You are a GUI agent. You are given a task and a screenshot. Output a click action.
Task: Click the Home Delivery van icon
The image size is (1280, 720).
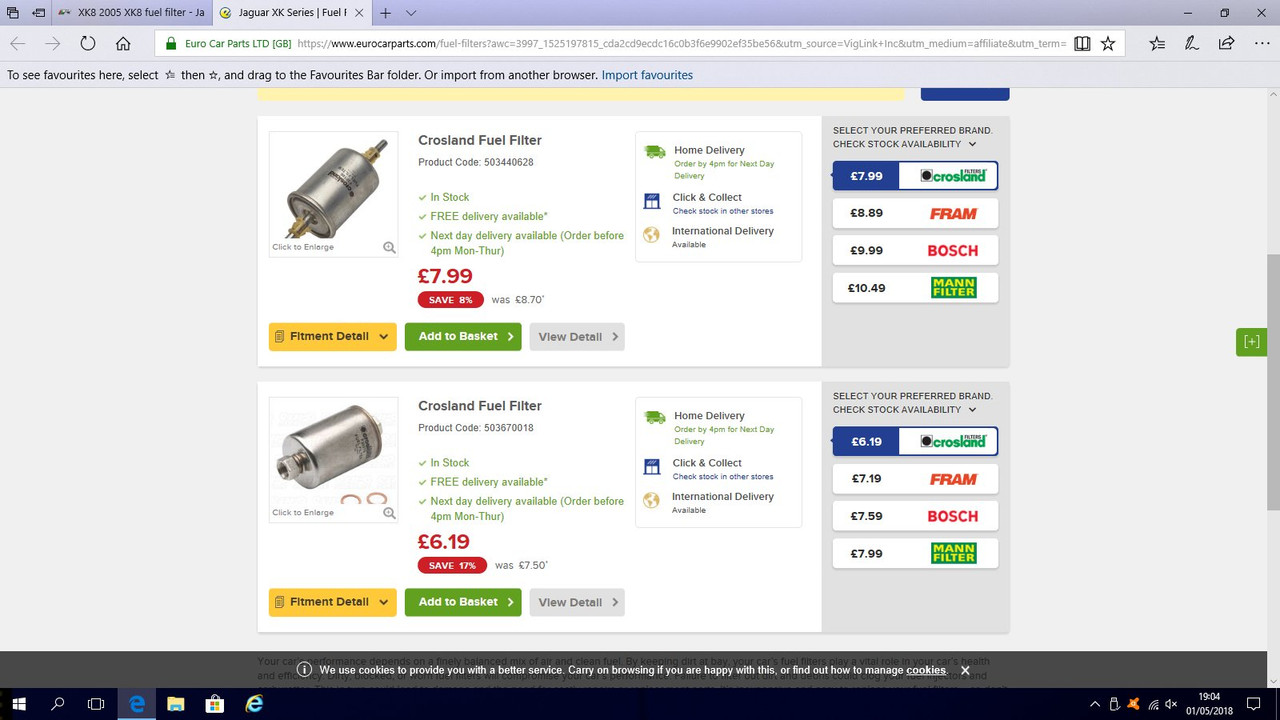point(654,151)
